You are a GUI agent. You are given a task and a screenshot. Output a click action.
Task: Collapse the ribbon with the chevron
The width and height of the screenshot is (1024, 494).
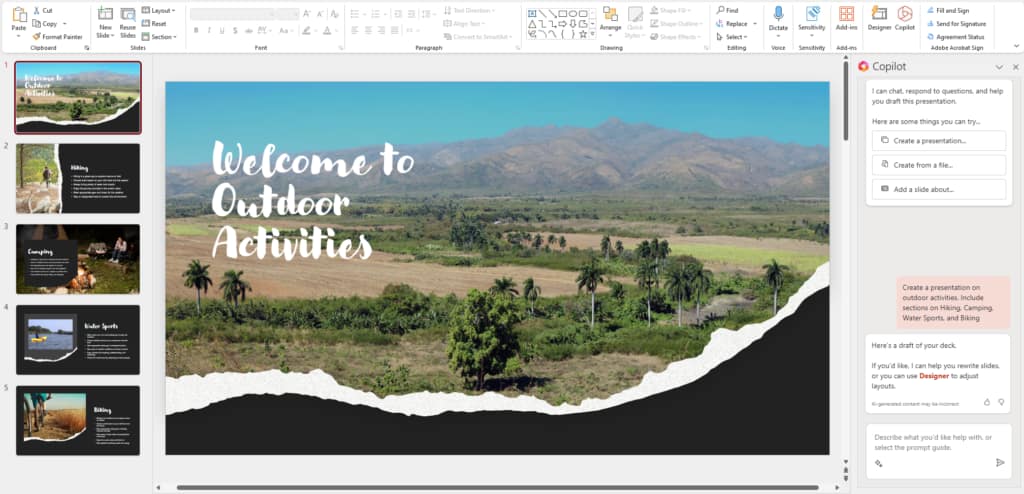point(1016,46)
